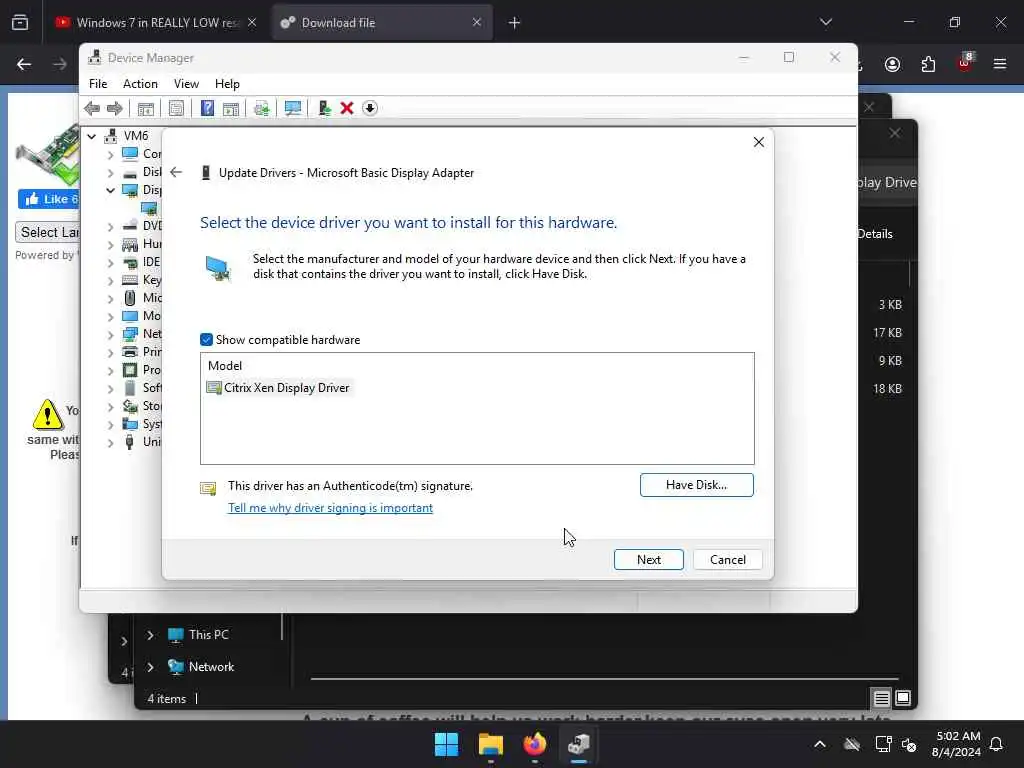The height and width of the screenshot is (768, 1024).
Task: Click the Show/Hide Action Pane toolbar icon
Action: 231,108
